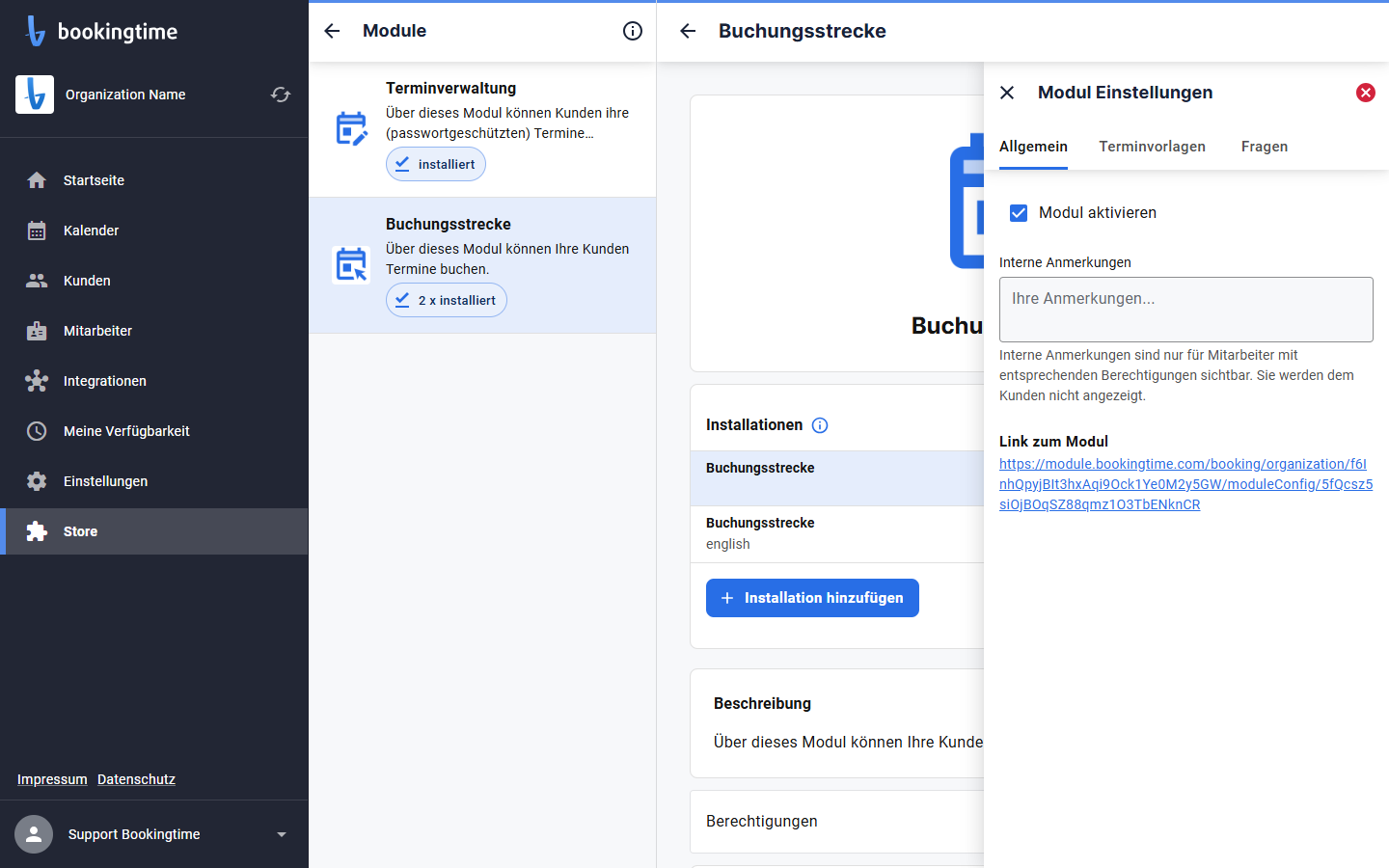Switch to the Fragen tab
Viewport: 1389px width, 868px height.
(1265, 147)
